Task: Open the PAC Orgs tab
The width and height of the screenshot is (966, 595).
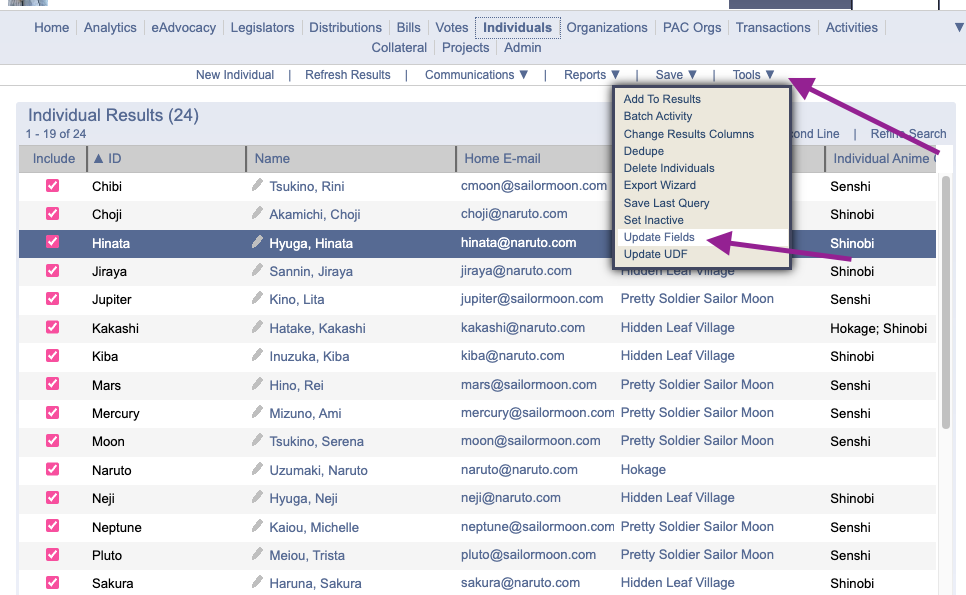Action: (692, 28)
